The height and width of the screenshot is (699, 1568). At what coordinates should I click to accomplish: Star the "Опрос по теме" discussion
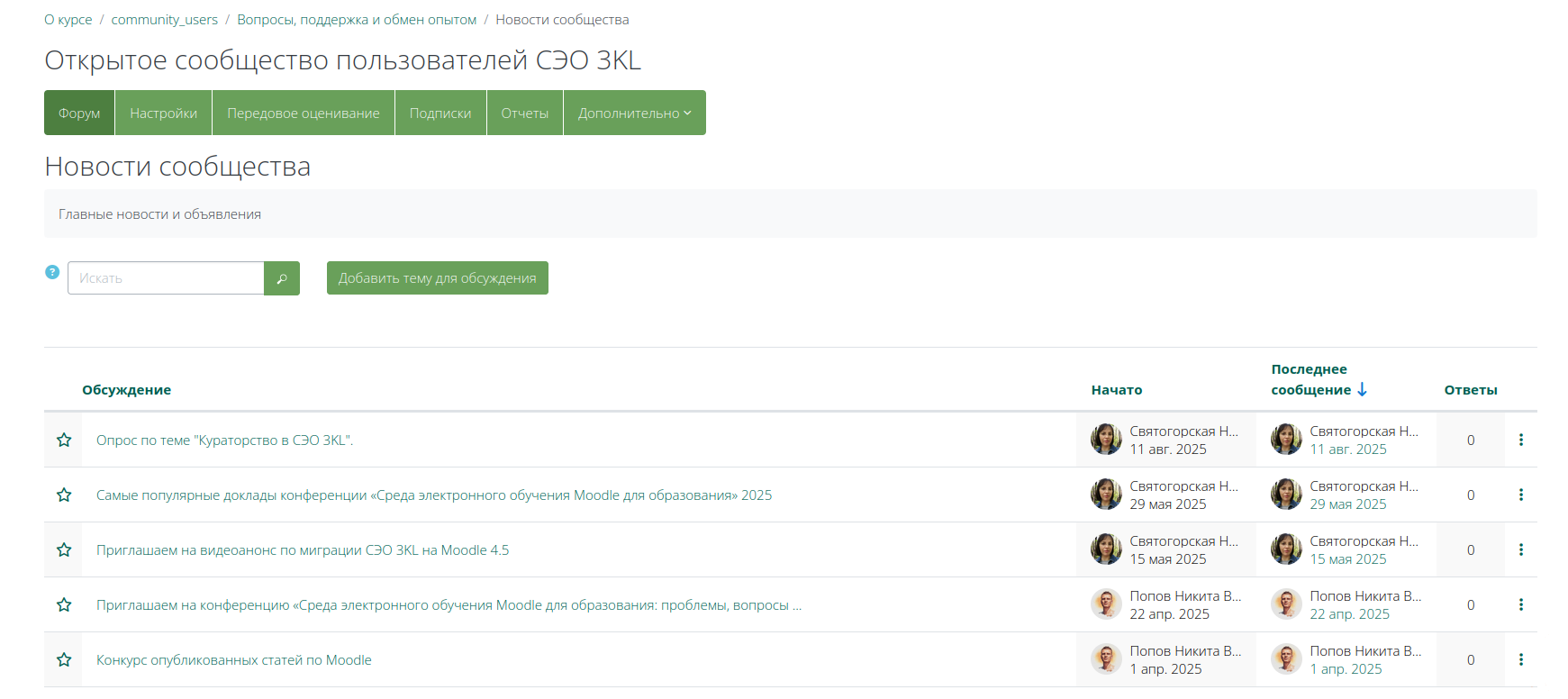pyautogui.click(x=64, y=440)
